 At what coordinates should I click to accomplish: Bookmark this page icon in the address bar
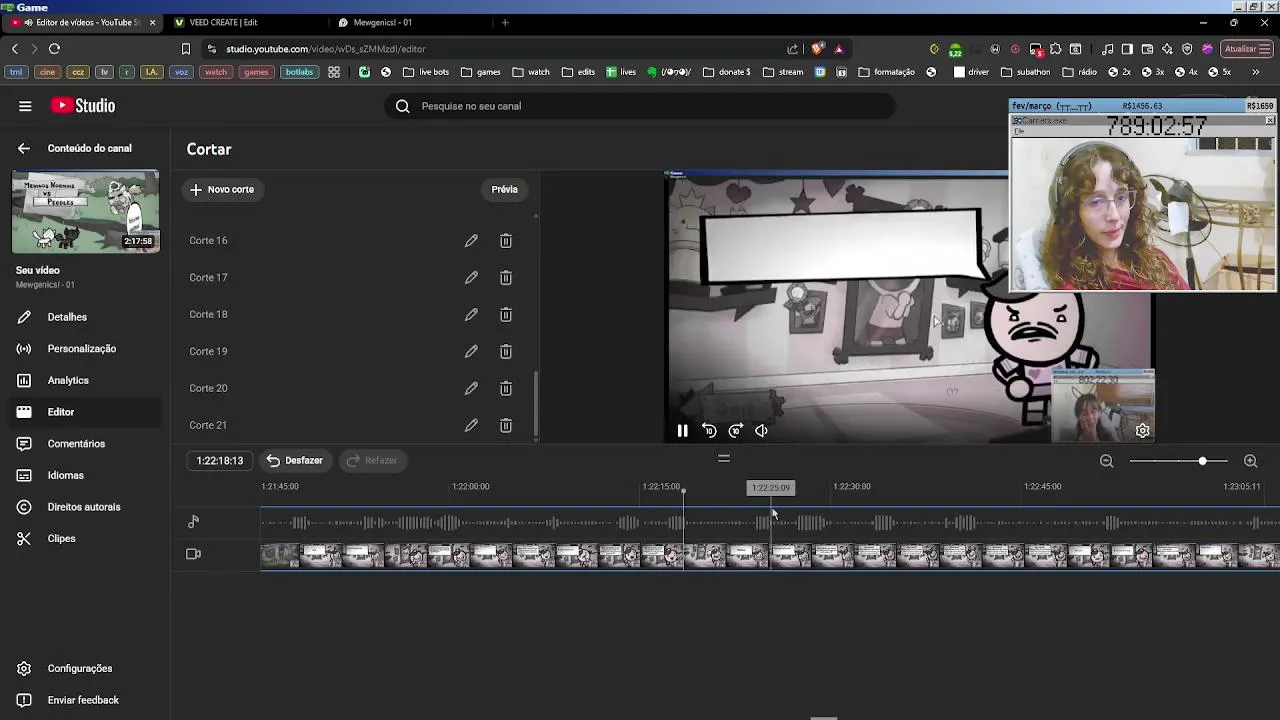185,49
